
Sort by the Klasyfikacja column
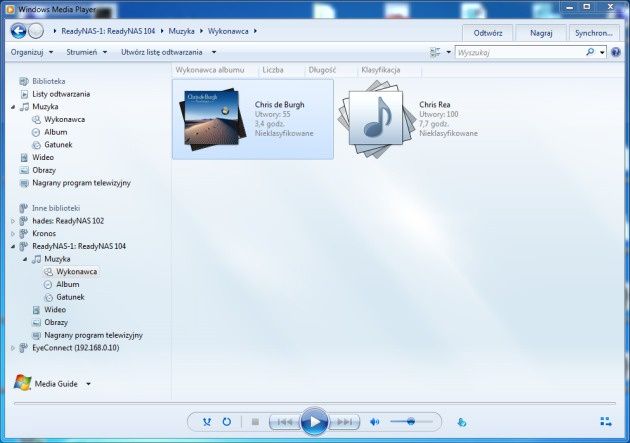pos(380,70)
